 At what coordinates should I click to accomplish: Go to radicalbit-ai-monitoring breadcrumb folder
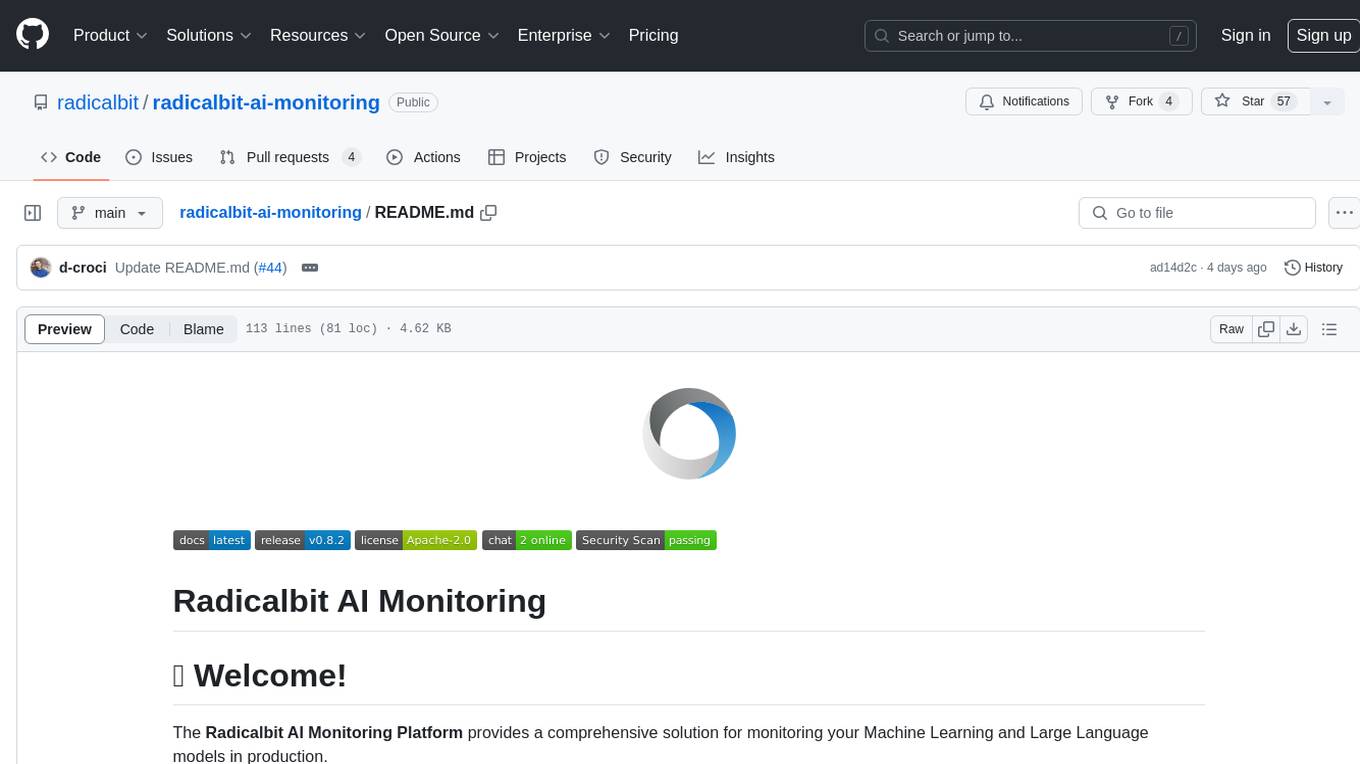[x=270, y=212]
